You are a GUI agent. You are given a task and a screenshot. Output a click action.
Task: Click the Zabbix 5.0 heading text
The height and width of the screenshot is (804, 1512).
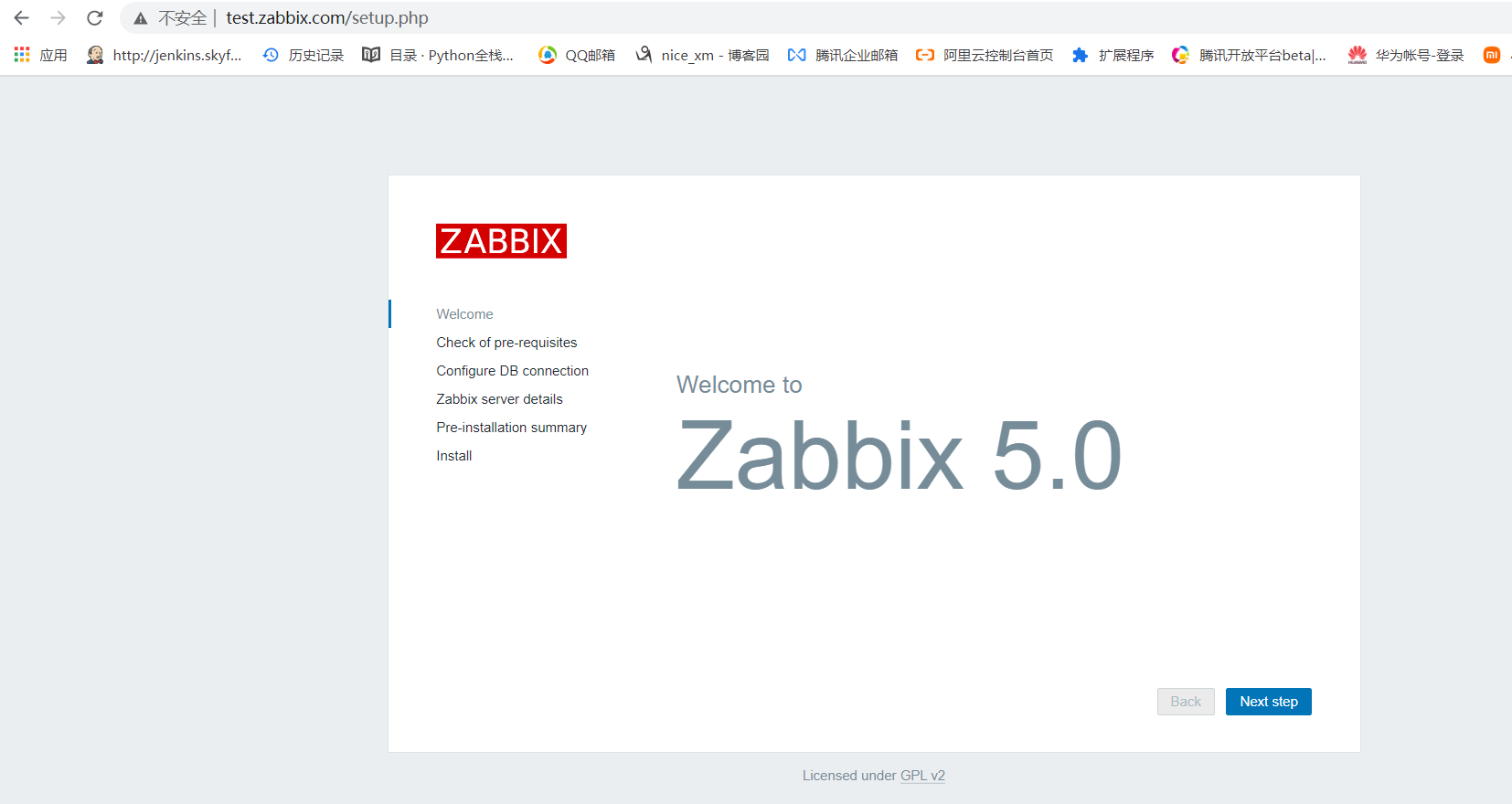pos(900,456)
